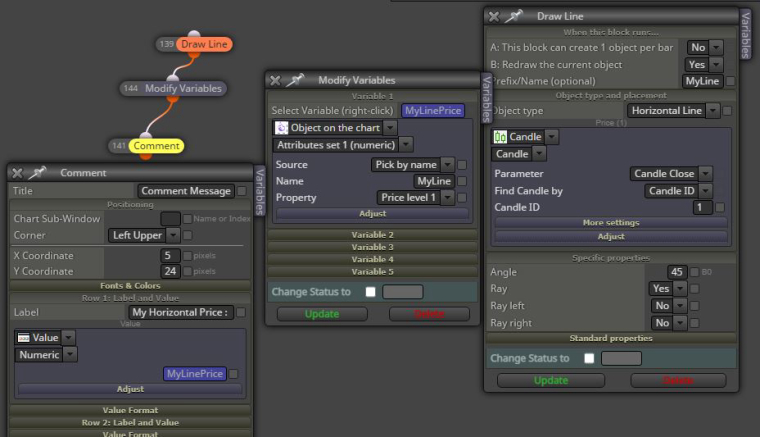Expand Row 2: Label and Value section
This screenshot has width=760, height=437.
pyautogui.click(x=130, y=422)
